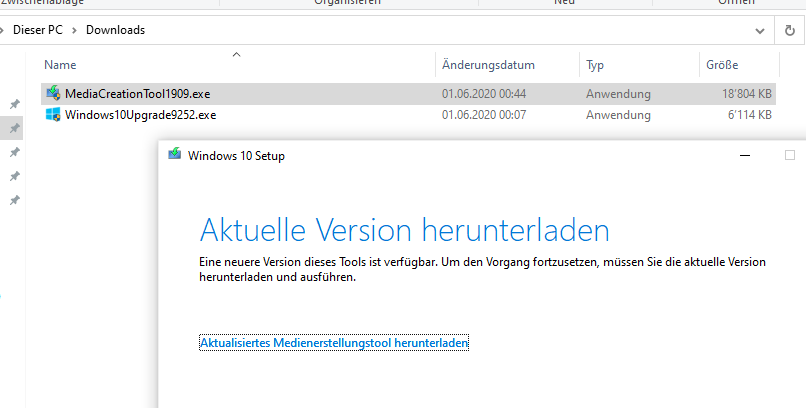Click the Anwendung type of MediaCreationTool1909.exe
Screen dimensions: 806x408
tap(618, 94)
